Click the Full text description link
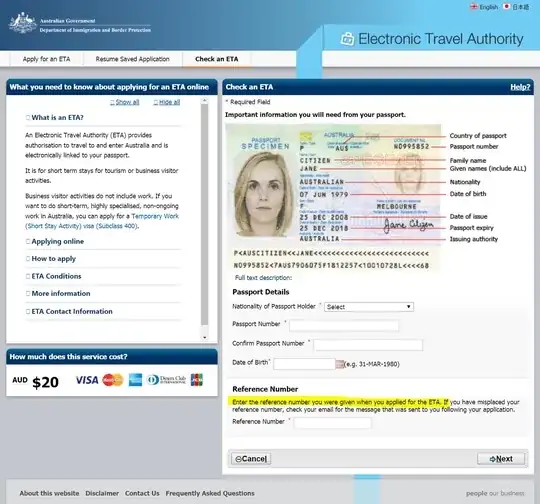The height and width of the screenshot is (504, 540). 263,278
